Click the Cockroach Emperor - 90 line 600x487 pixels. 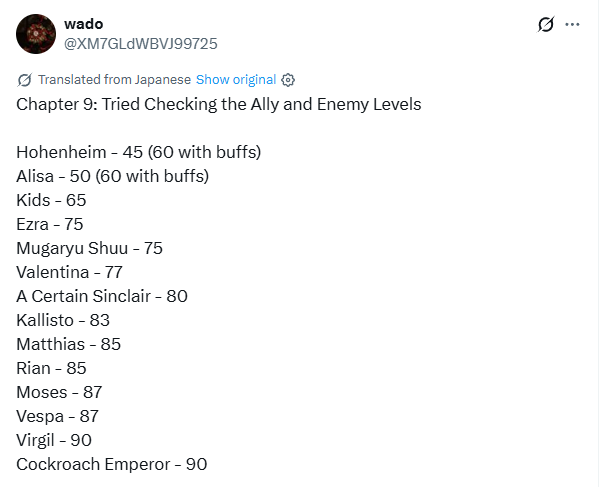tap(112, 464)
